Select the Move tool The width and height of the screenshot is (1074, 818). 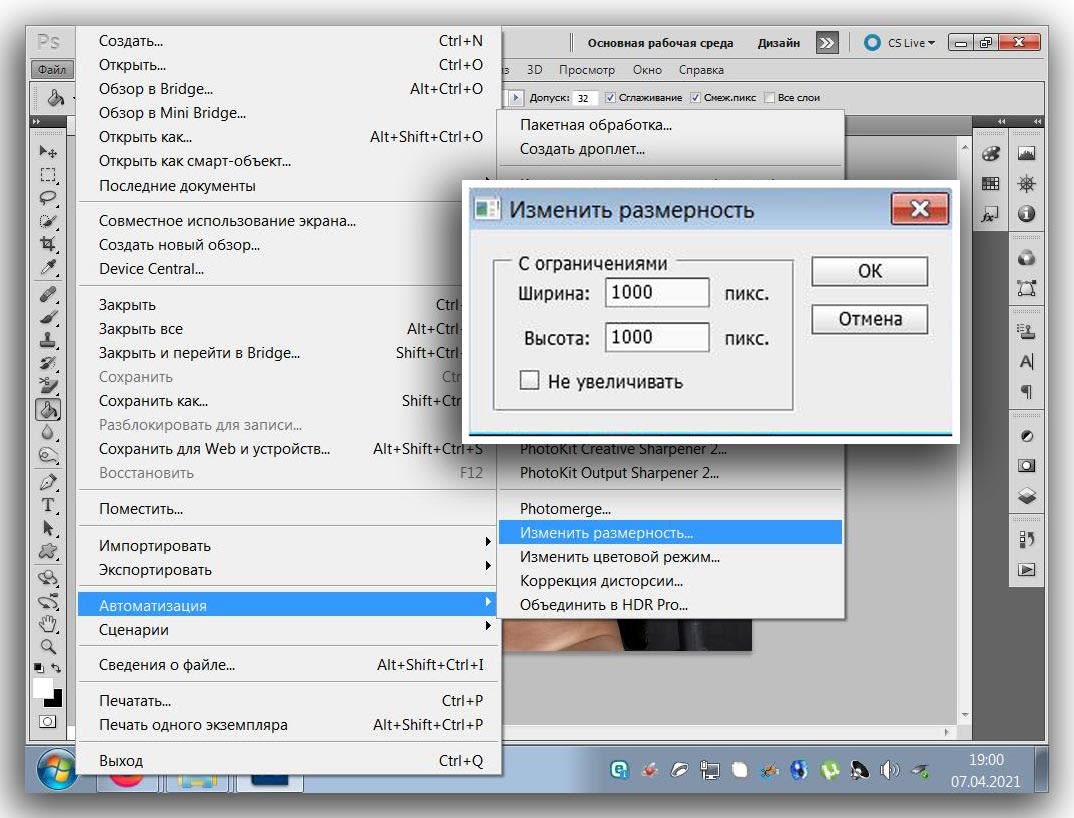click(x=47, y=151)
